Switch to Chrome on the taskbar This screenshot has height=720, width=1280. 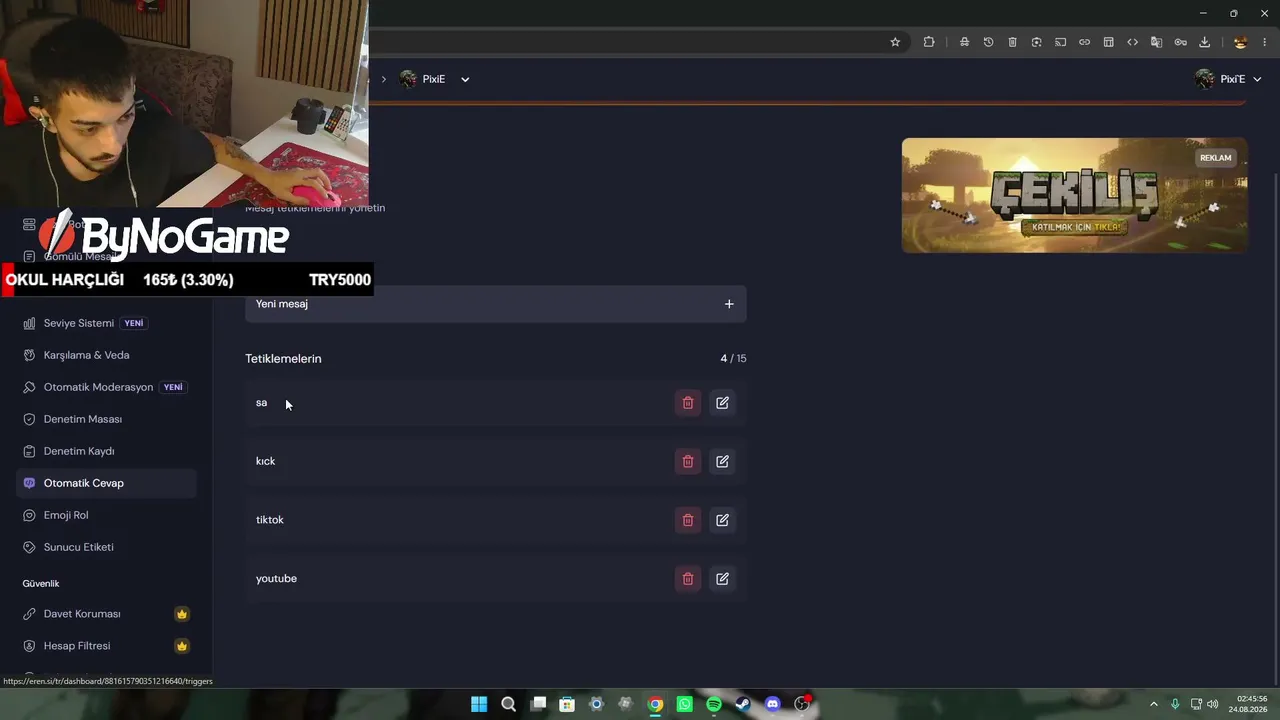[655, 704]
